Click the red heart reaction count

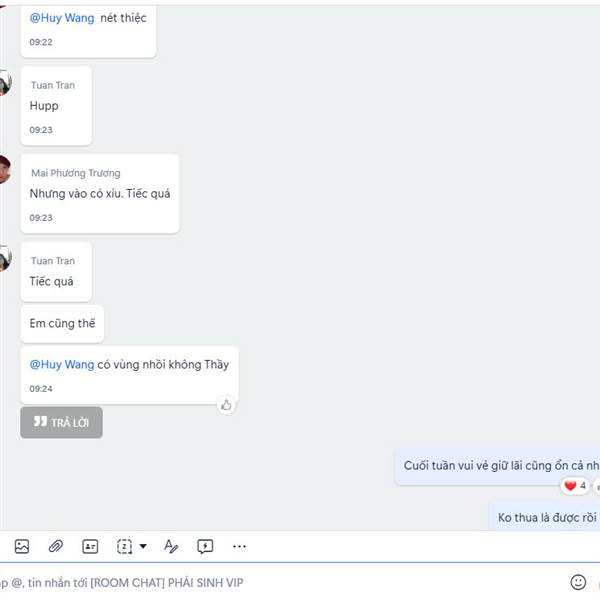point(575,486)
